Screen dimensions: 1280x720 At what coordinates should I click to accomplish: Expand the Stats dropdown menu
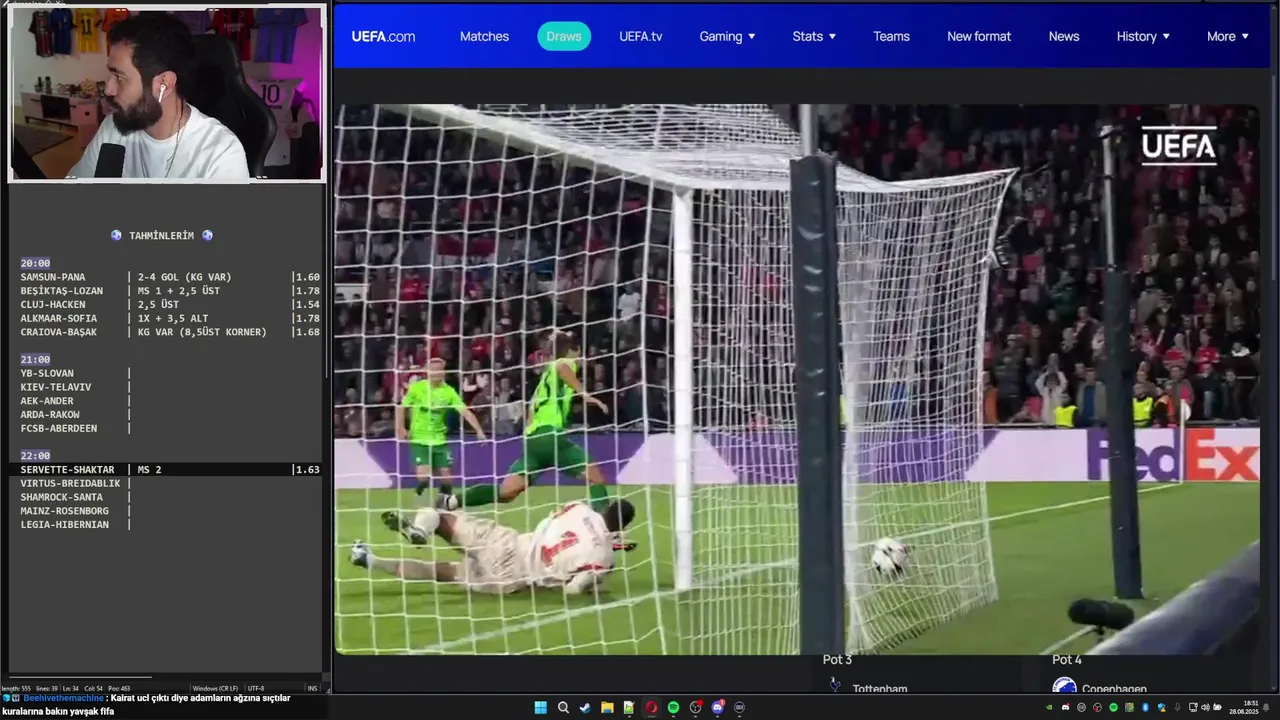(x=814, y=36)
